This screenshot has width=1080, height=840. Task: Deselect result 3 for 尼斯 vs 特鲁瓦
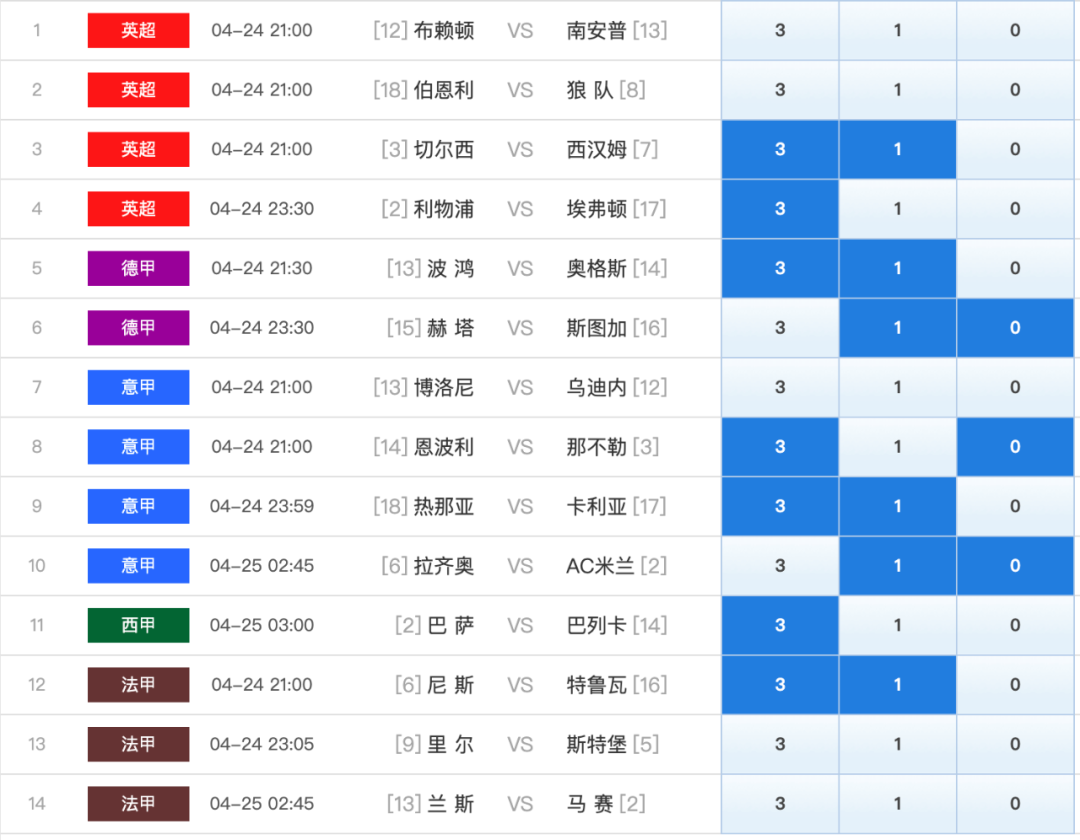(x=780, y=684)
